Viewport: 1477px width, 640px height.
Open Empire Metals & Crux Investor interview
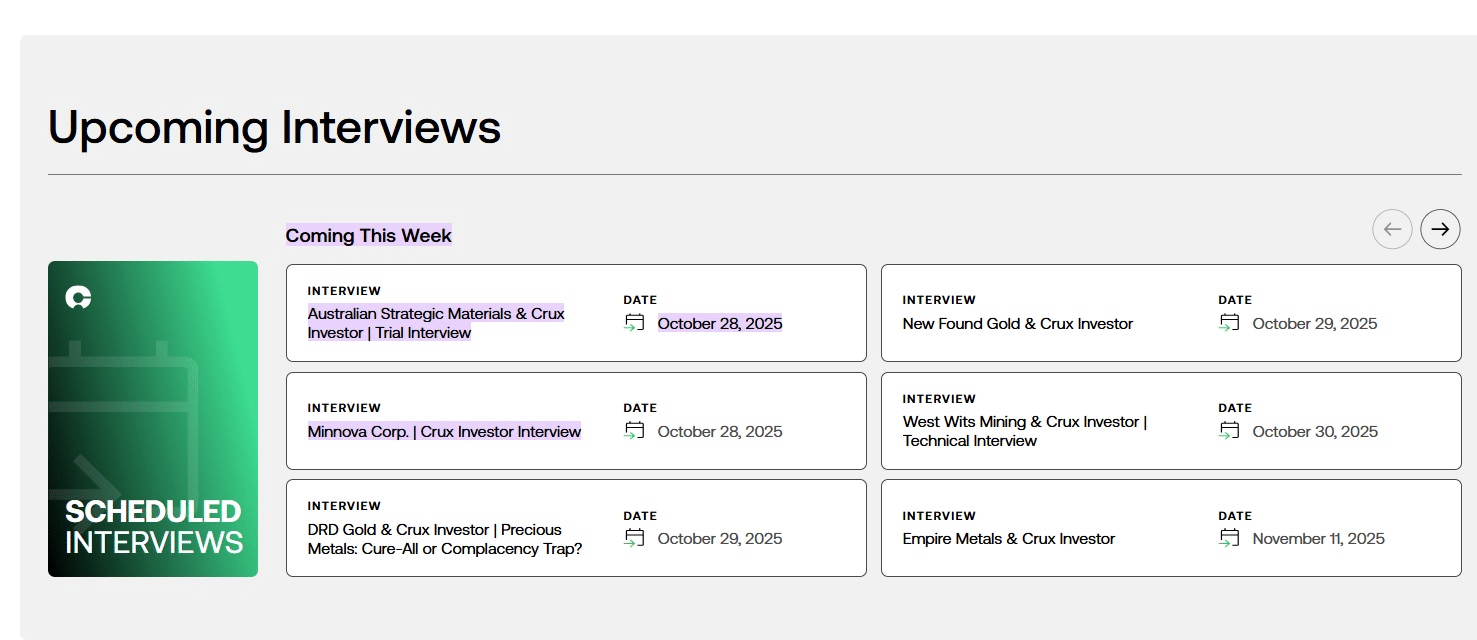click(1008, 539)
